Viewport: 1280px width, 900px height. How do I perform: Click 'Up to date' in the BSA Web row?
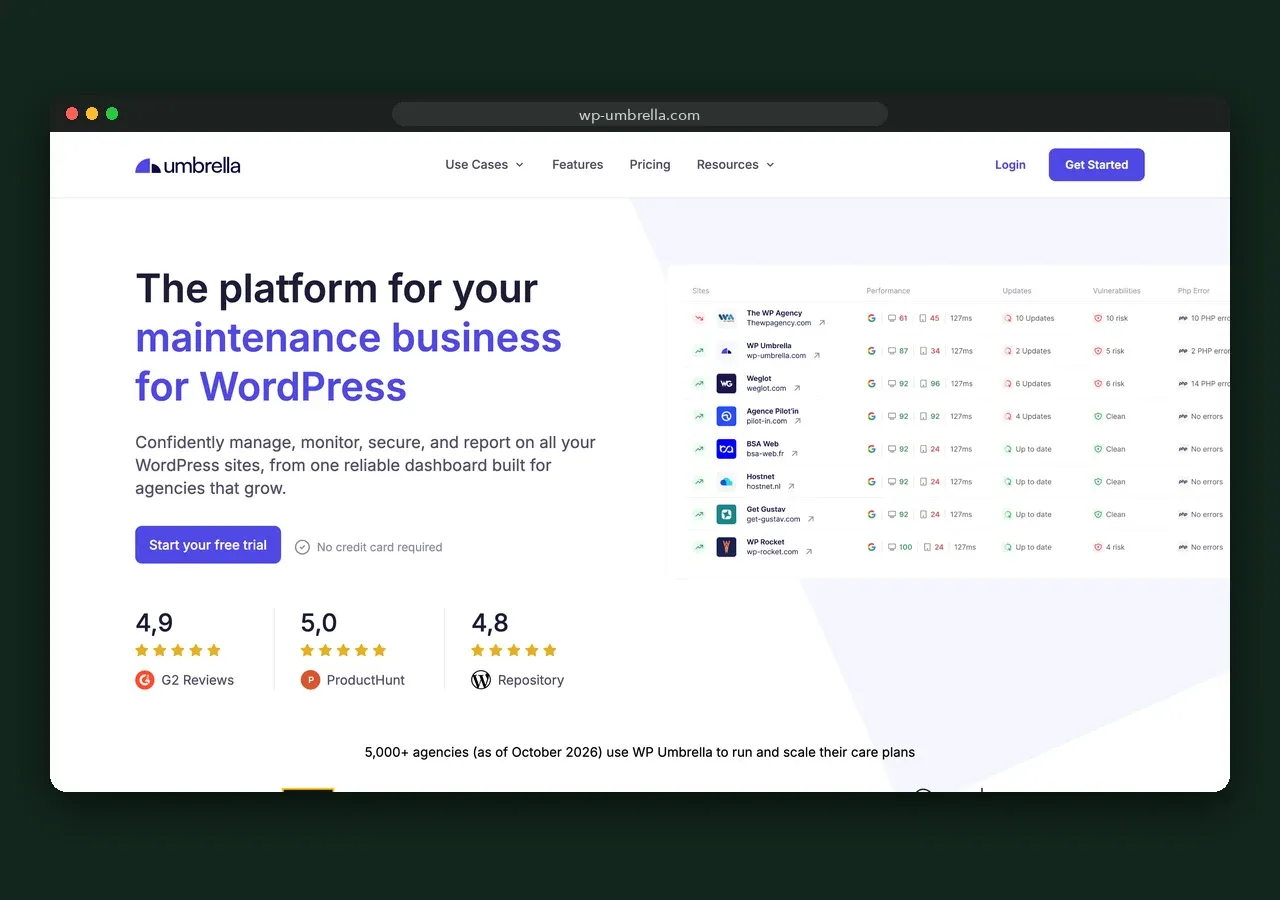1027,449
